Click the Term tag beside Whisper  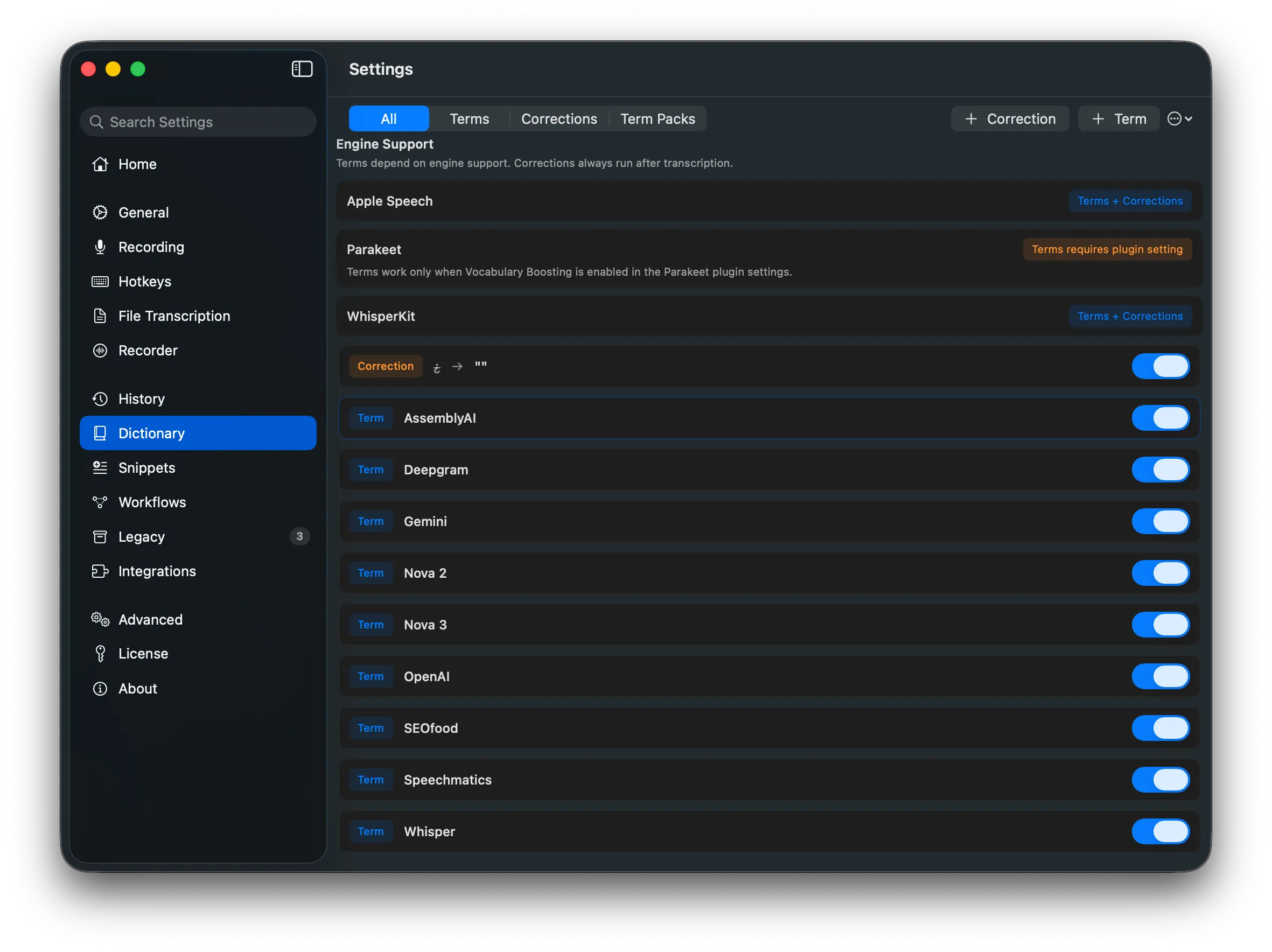point(371,832)
